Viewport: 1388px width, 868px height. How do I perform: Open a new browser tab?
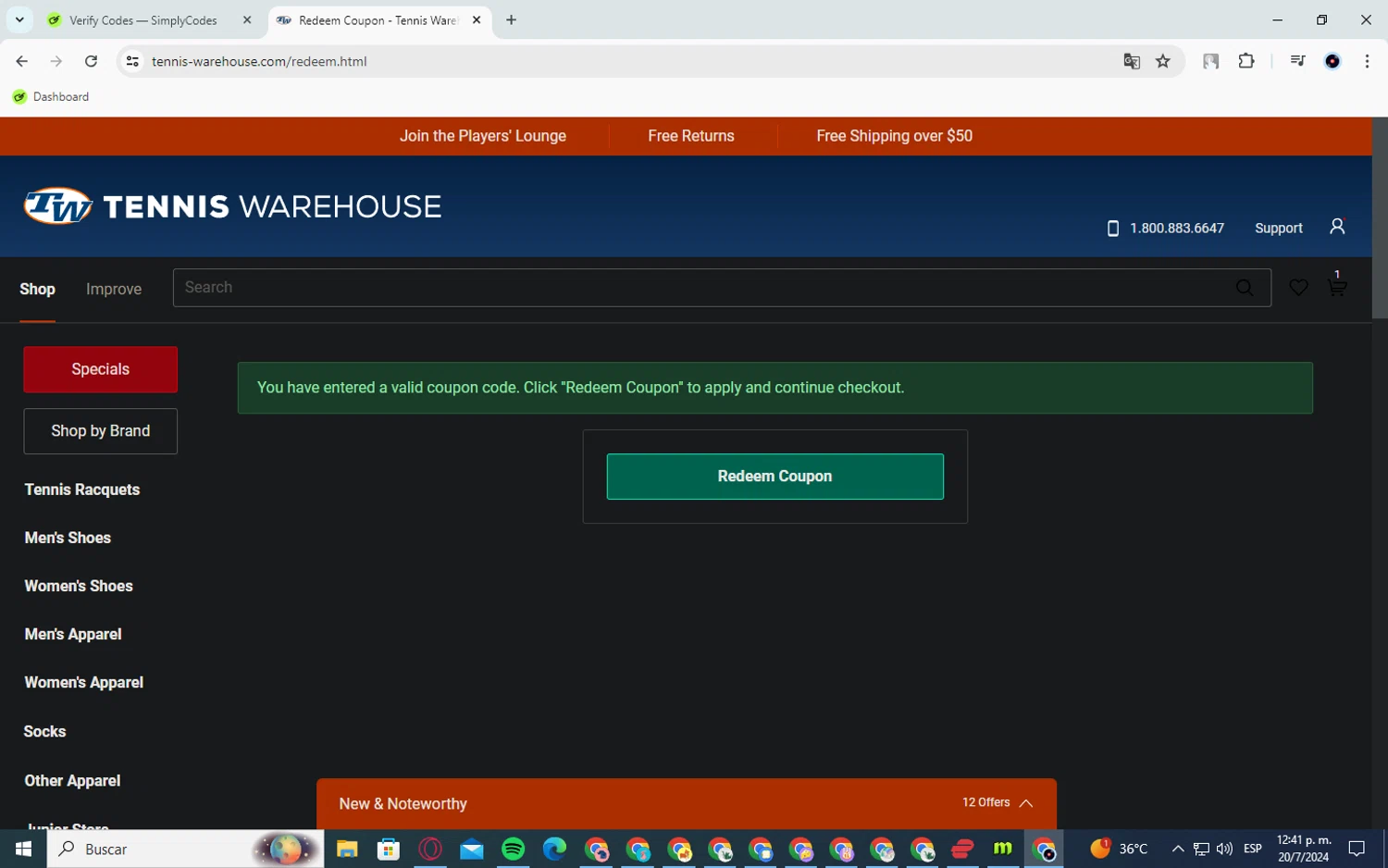511,20
